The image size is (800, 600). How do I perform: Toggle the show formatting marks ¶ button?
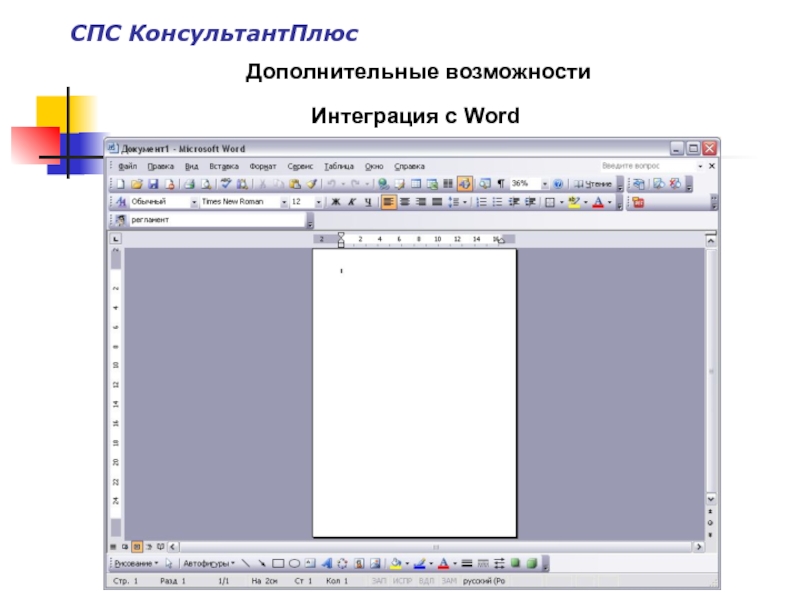501,184
